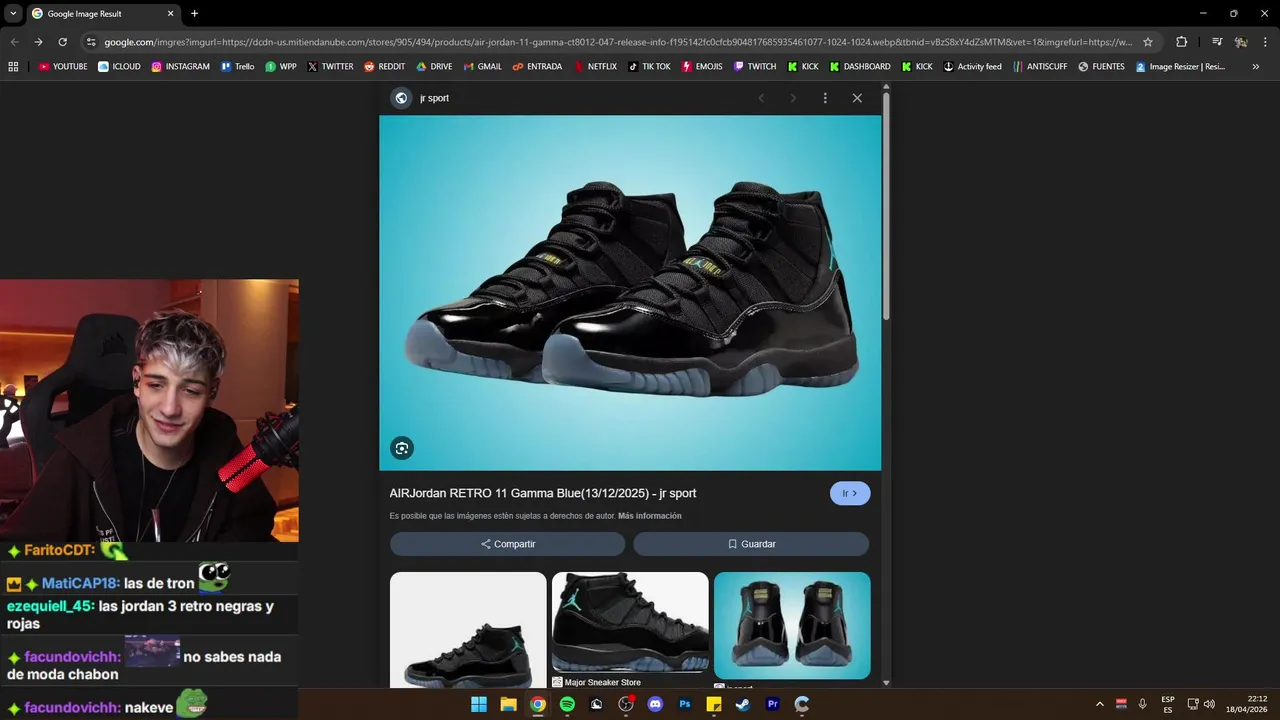Open Premiere Pro from taskbar
The width and height of the screenshot is (1280, 720).
[772, 704]
